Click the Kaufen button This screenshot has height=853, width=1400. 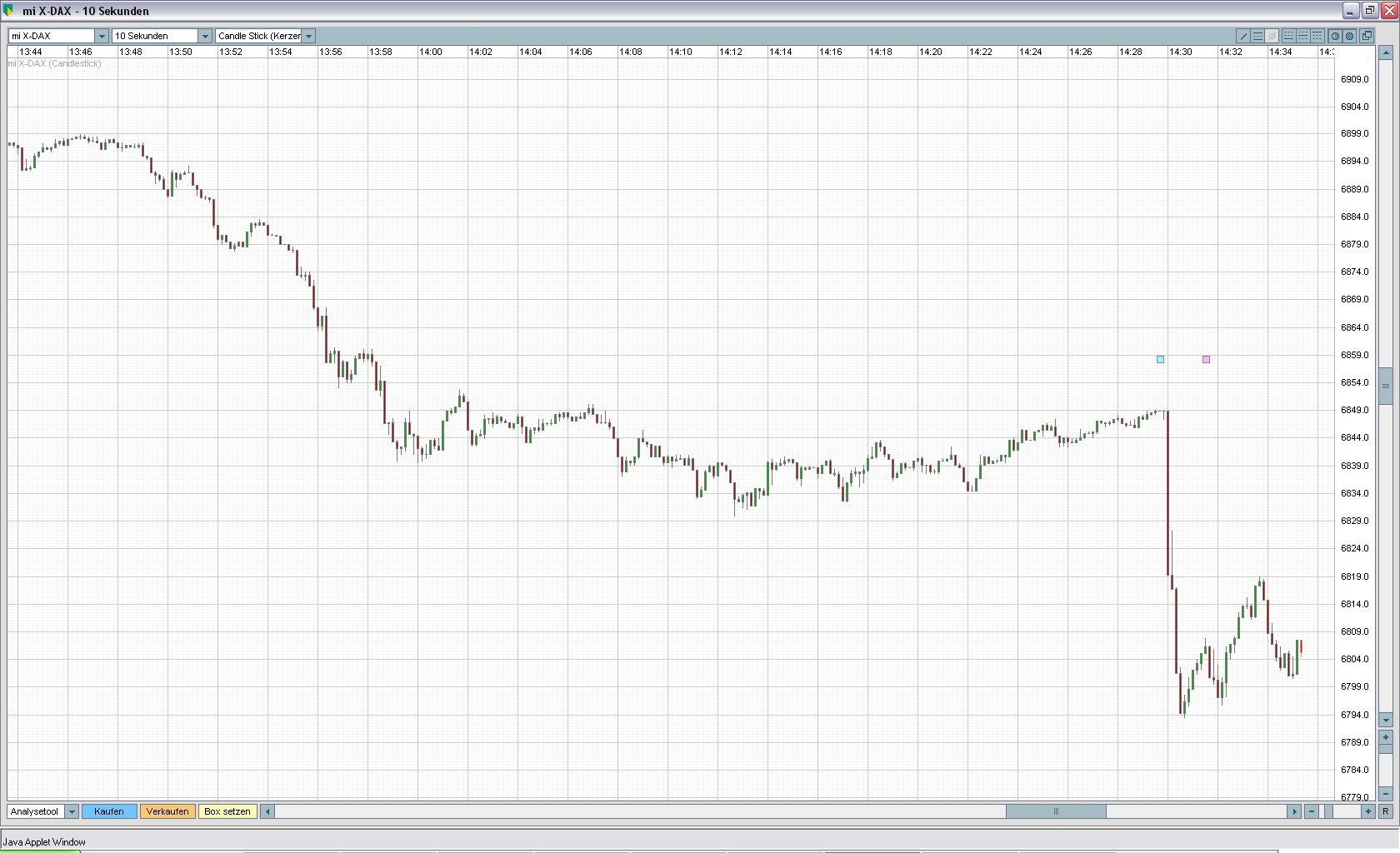pyautogui.click(x=109, y=811)
